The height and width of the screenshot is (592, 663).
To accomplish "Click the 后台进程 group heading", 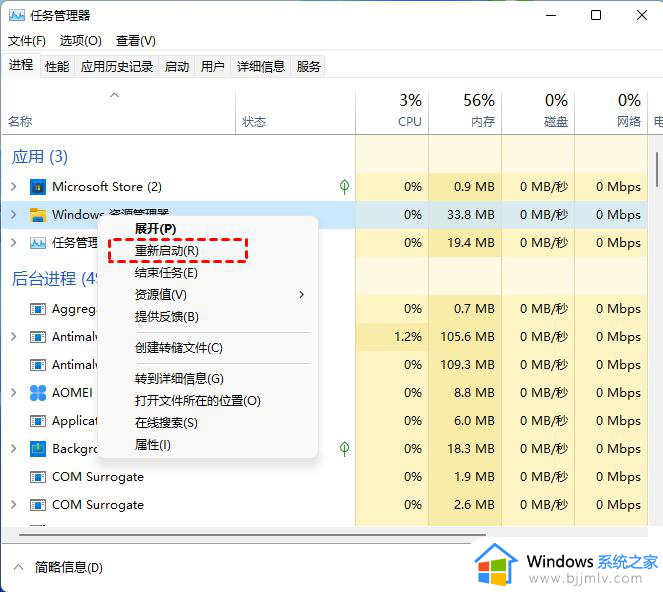I will [54, 279].
